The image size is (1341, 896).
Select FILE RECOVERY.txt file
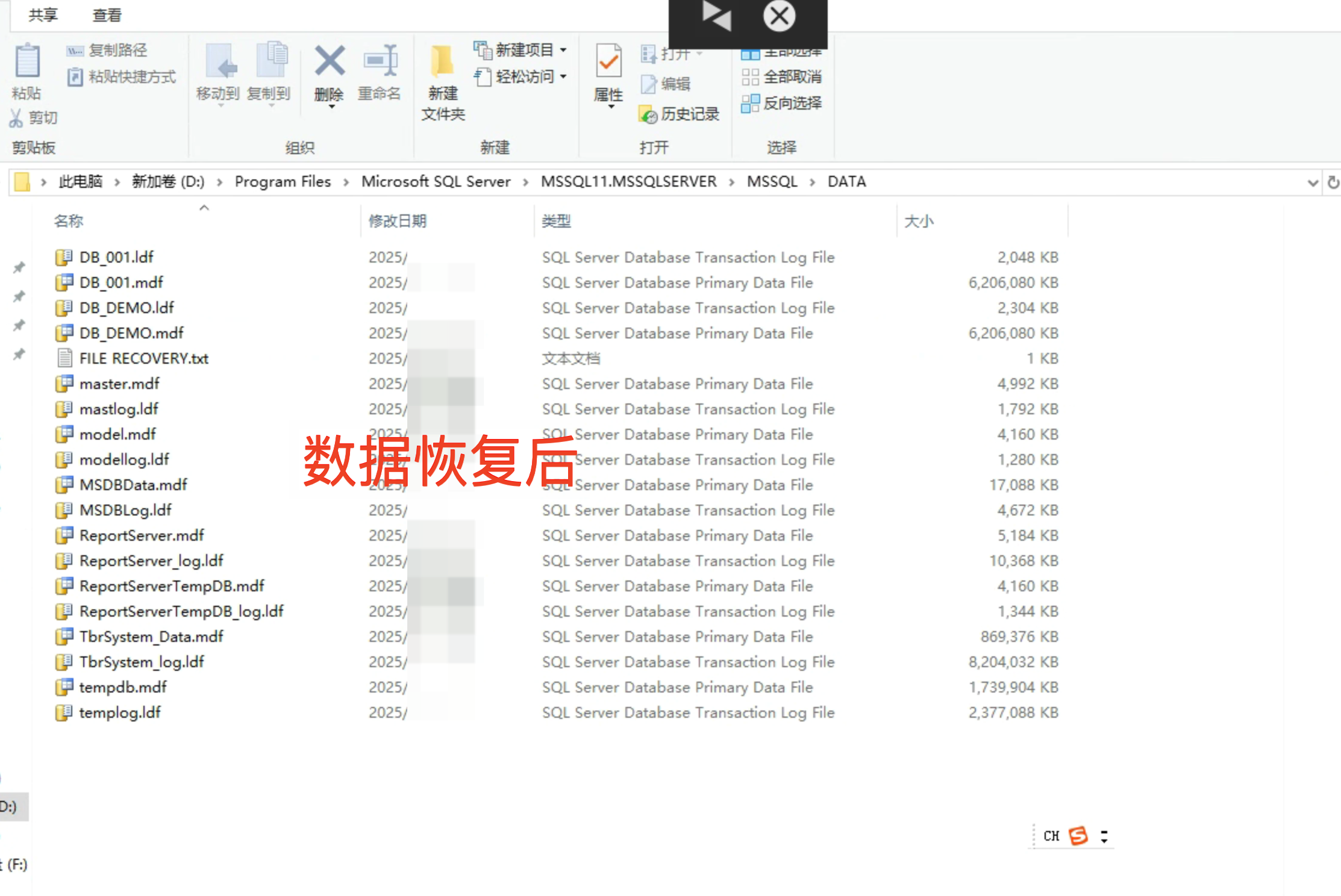tap(144, 359)
